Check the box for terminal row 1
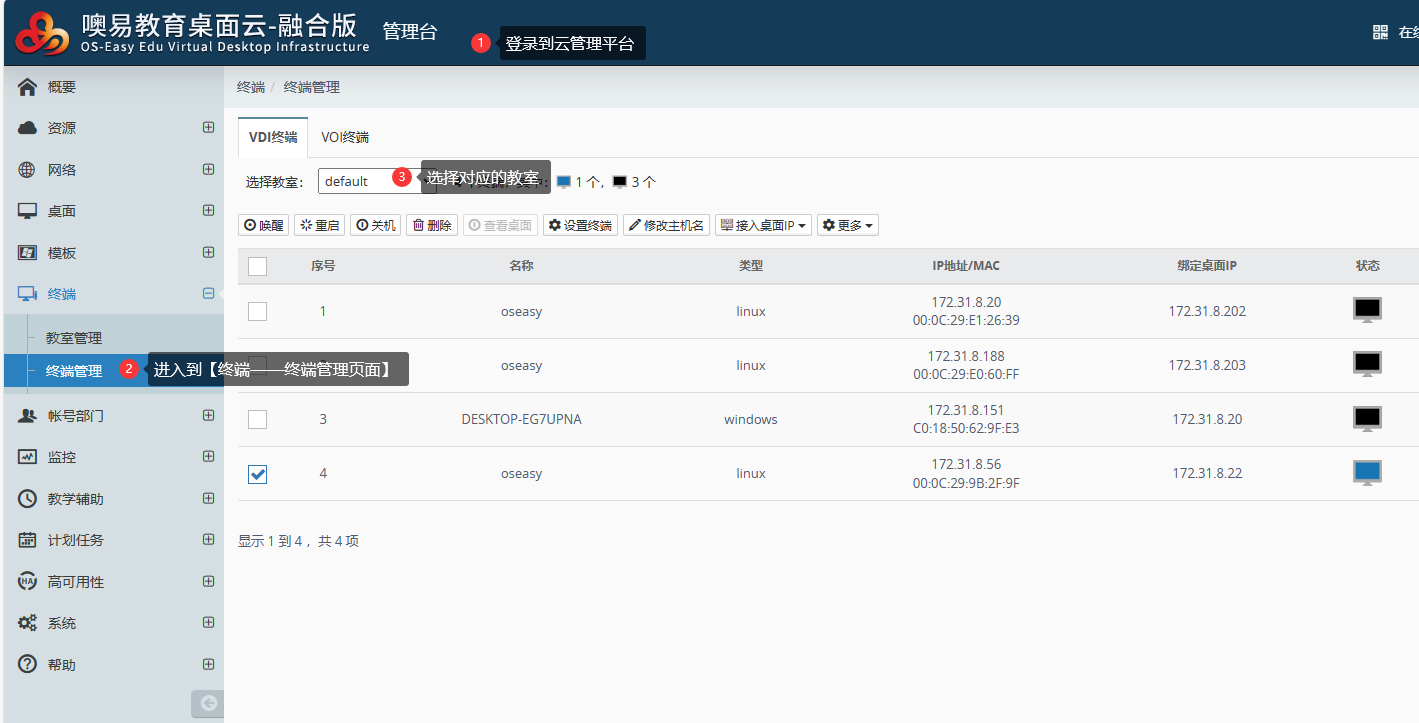This screenshot has height=723, width=1419. [x=257, y=311]
